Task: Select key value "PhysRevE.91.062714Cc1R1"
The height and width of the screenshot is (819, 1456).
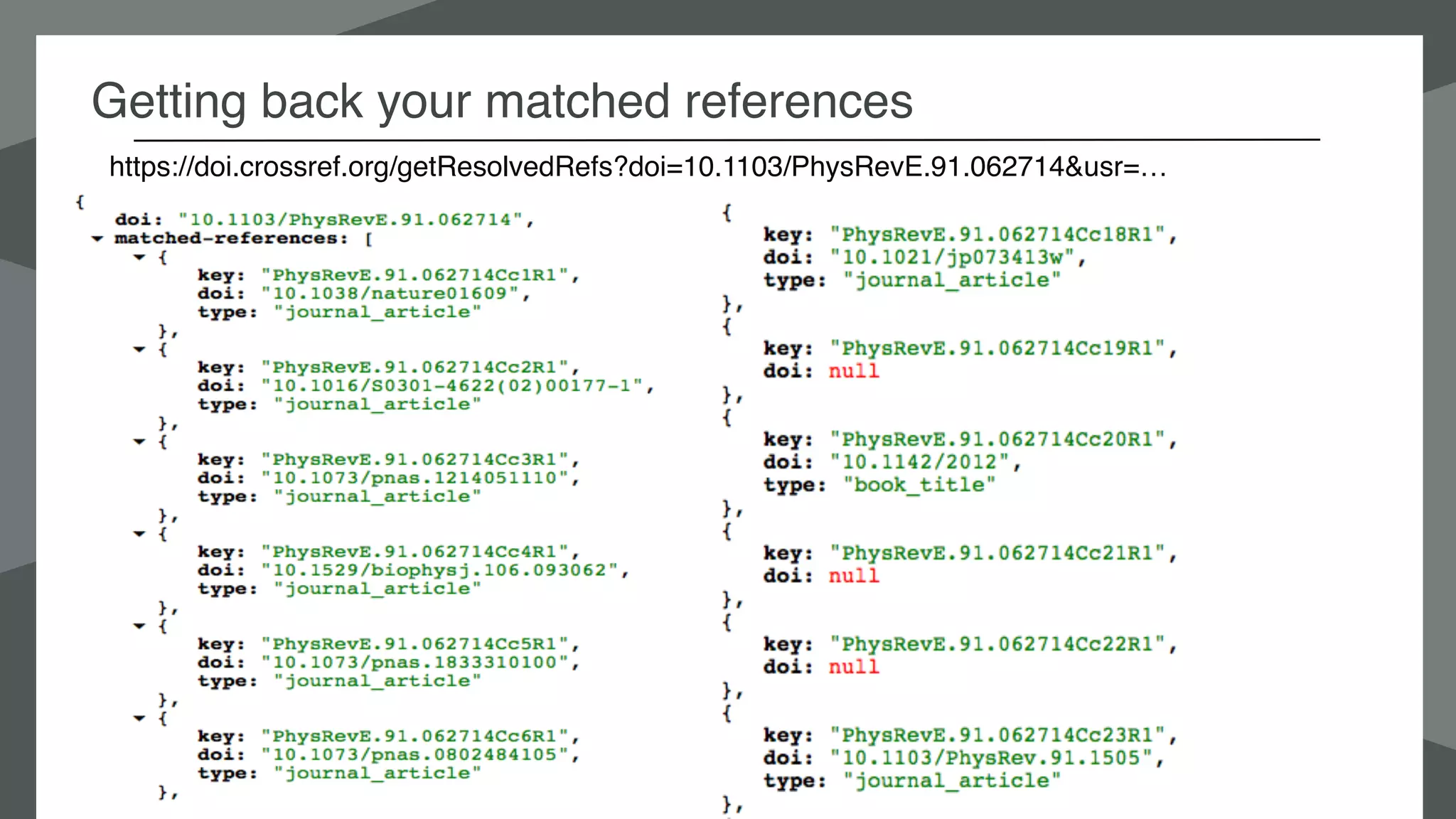Action: [415, 275]
